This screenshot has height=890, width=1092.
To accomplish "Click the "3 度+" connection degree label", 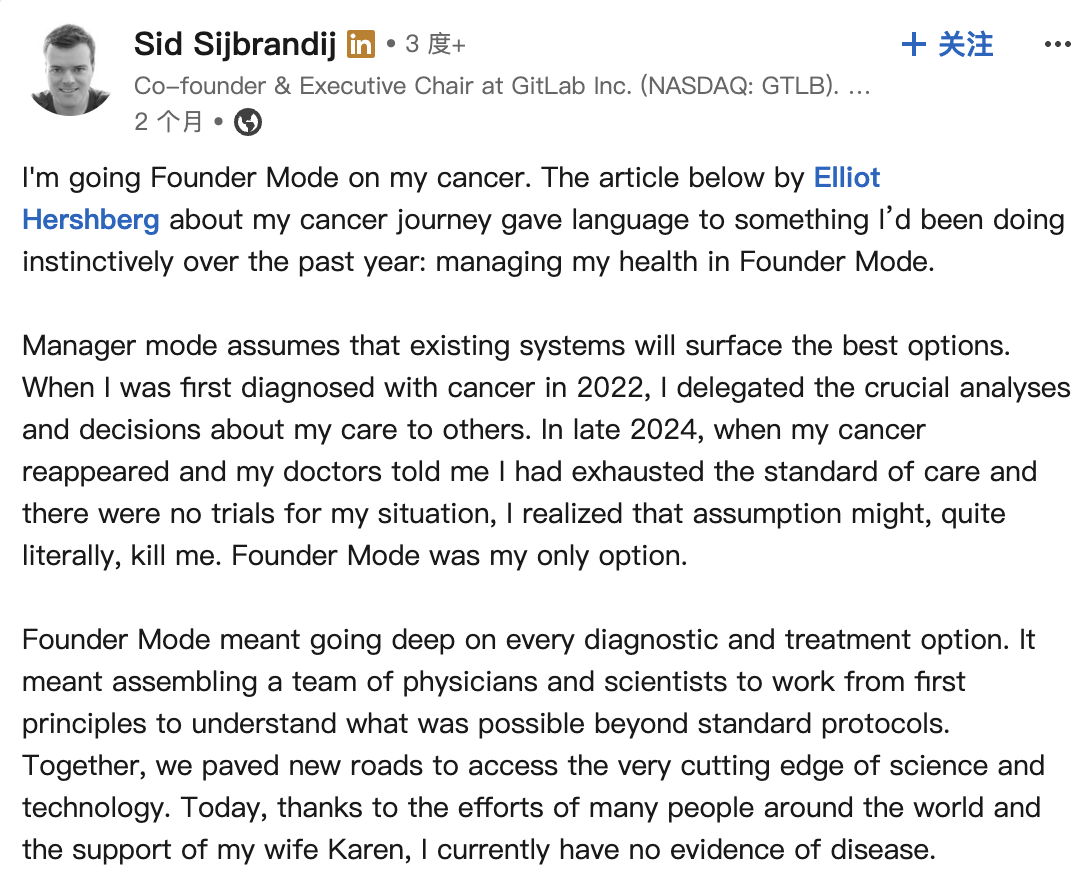I will [x=436, y=44].
